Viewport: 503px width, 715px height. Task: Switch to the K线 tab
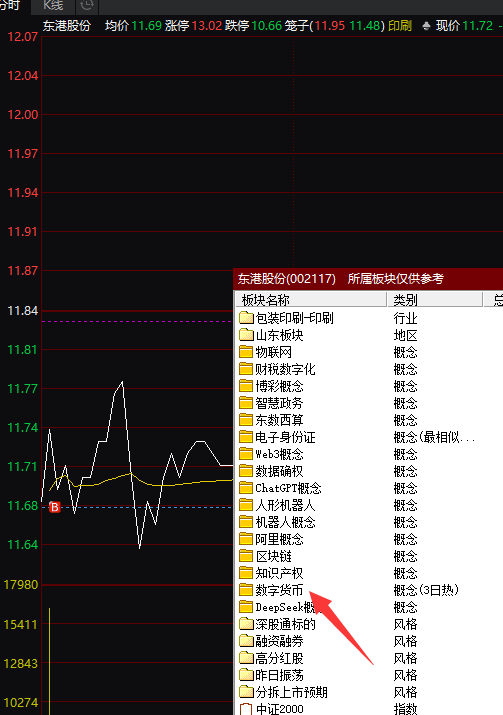pos(53,5)
